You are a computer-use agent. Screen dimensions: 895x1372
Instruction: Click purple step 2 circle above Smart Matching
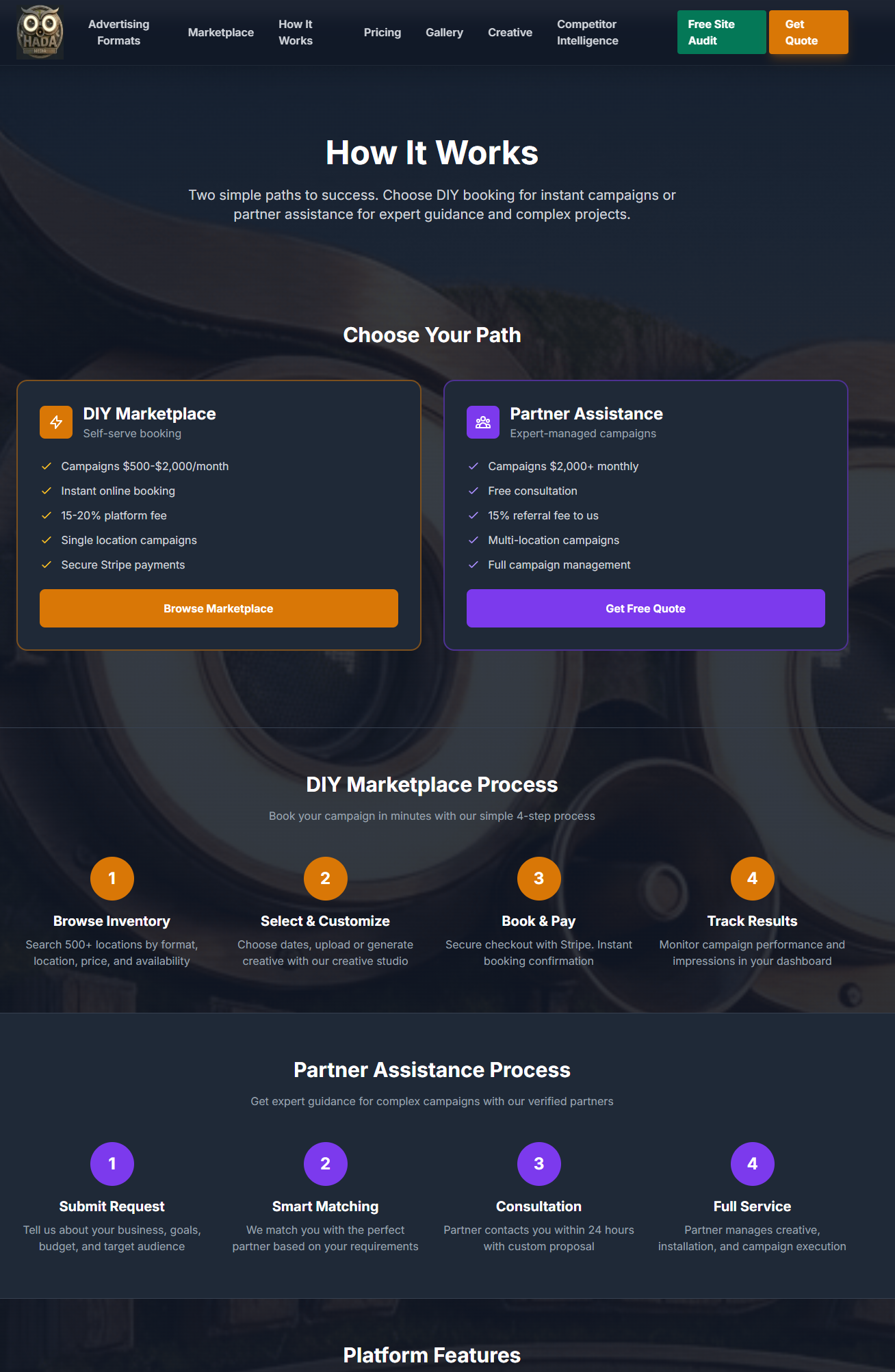click(326, 1164)
